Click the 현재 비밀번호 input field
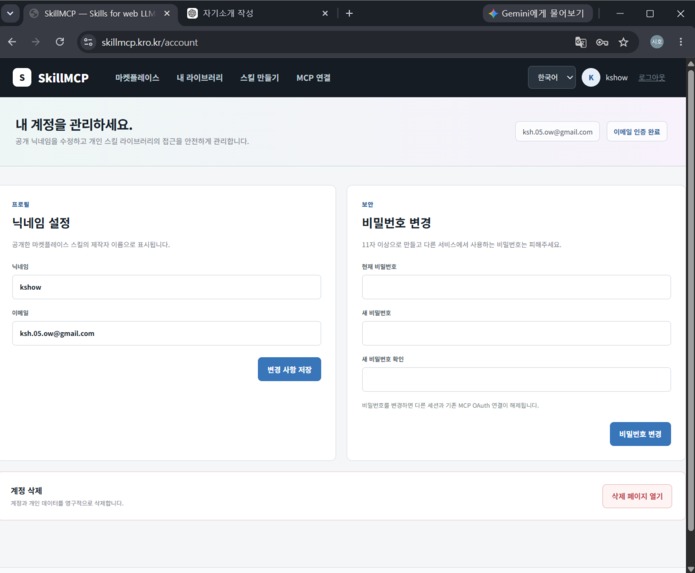The image size is (695, 573). (516, 287)
